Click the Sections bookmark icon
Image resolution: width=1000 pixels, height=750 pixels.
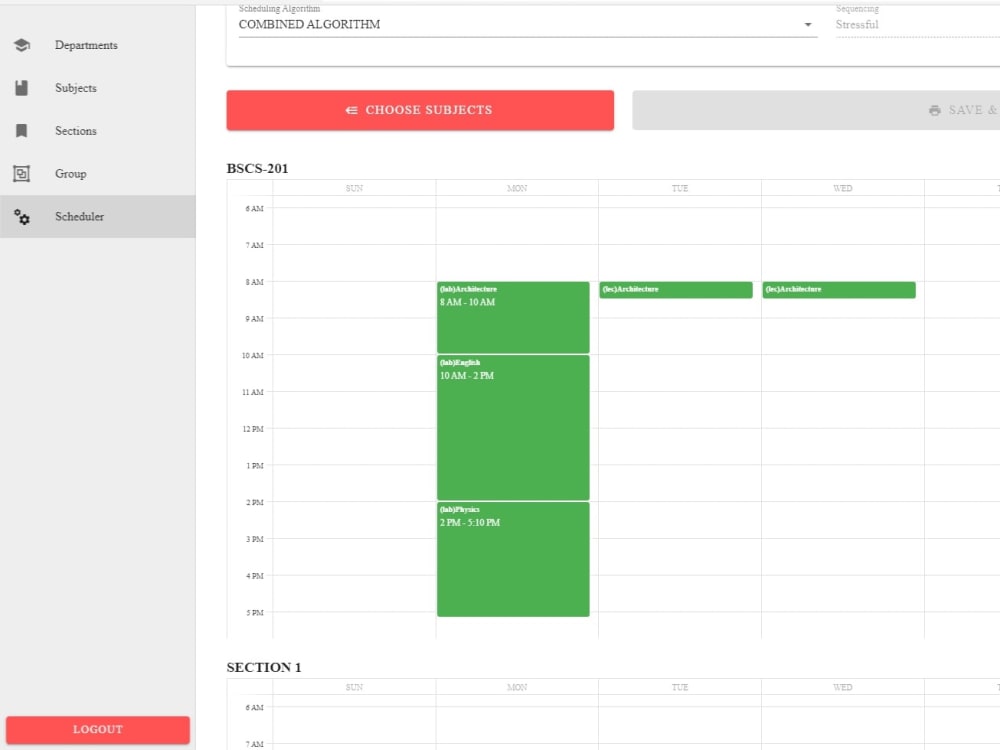(22, 130)
